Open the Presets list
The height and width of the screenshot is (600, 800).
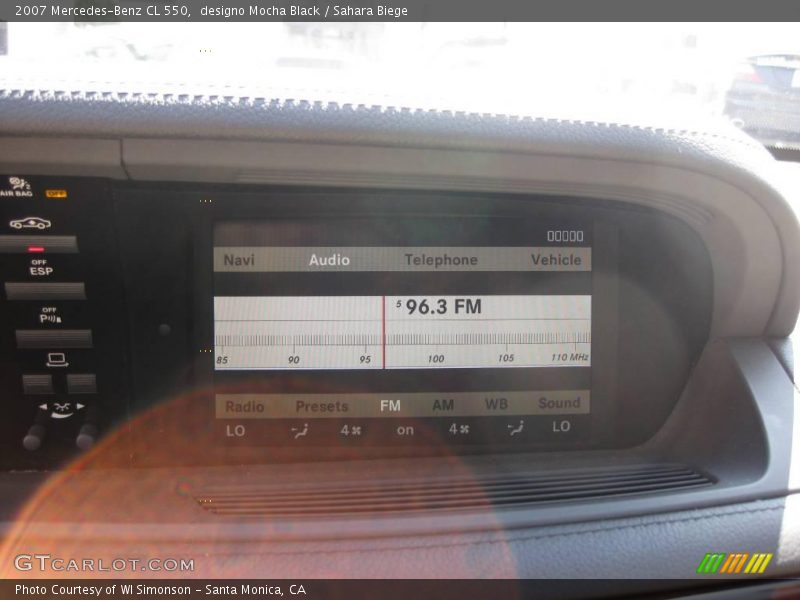322,406
